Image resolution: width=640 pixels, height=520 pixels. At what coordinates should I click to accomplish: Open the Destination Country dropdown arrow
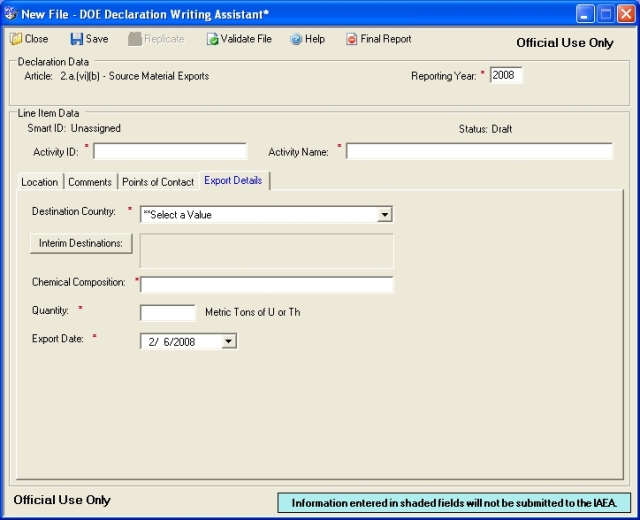tap(384, 214)
